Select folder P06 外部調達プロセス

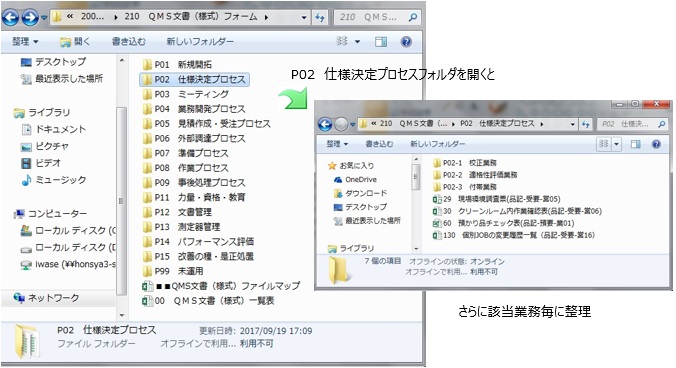(194, 138)
